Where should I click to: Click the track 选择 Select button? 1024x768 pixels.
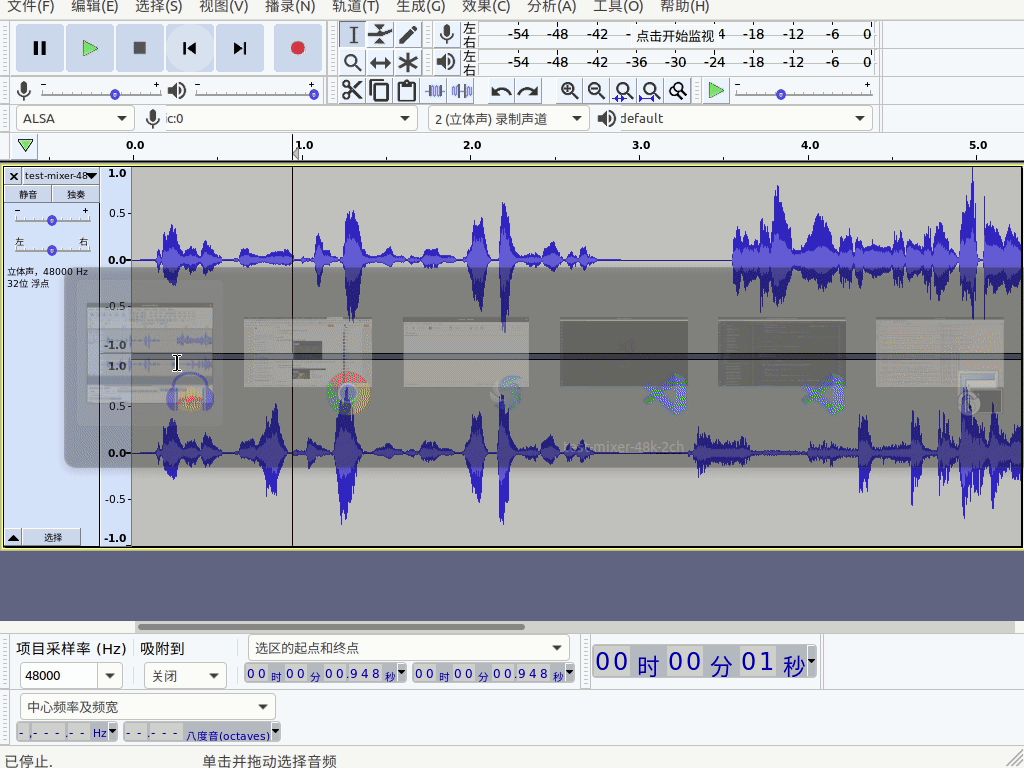click(x=52, y=537)
